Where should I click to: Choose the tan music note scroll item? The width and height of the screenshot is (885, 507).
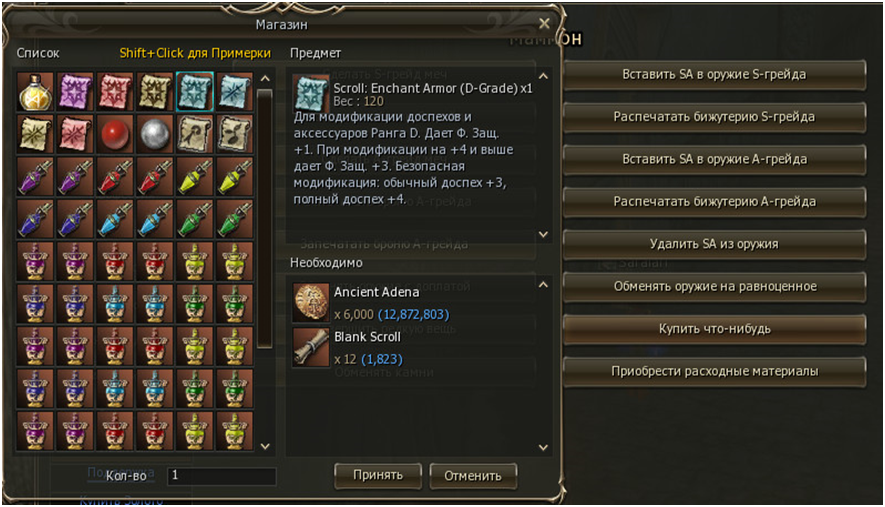(235, 134)
